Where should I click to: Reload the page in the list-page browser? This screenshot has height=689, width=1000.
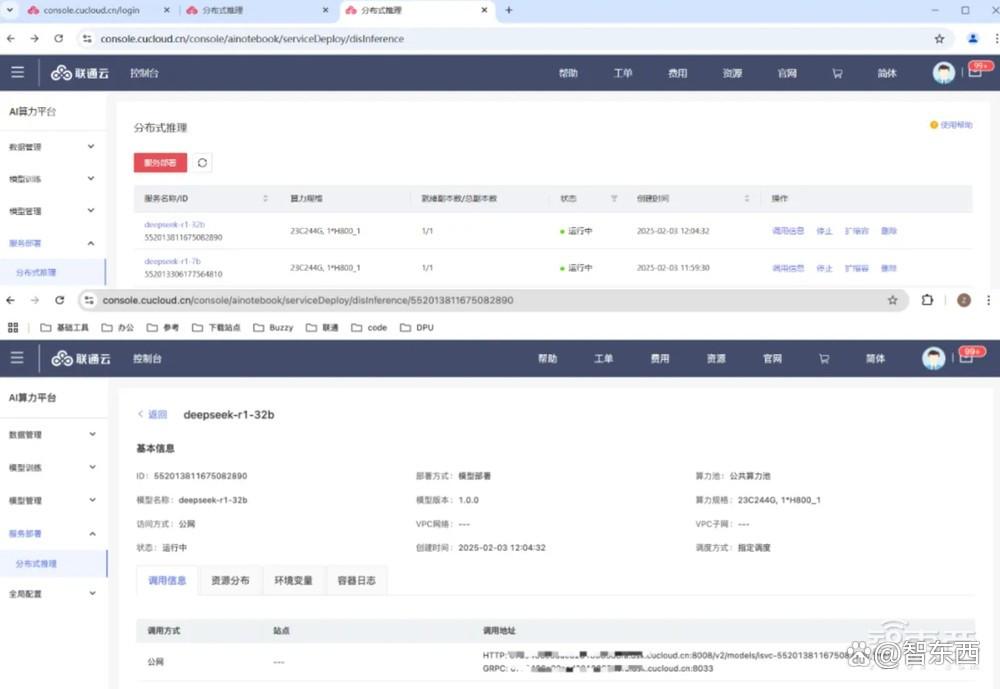pos(59,38)
